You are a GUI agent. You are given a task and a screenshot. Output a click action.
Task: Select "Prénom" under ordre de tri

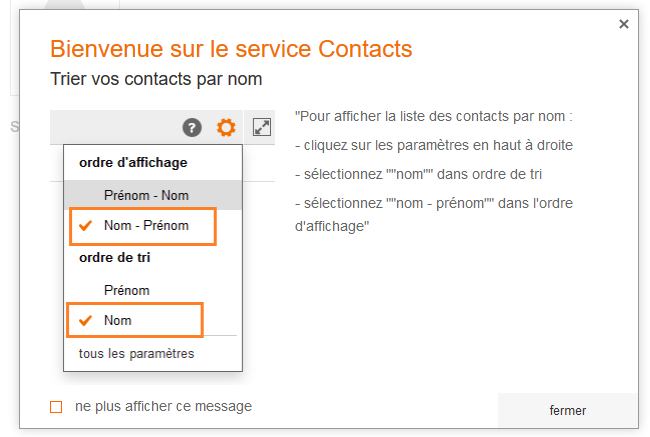pos(126,290)
